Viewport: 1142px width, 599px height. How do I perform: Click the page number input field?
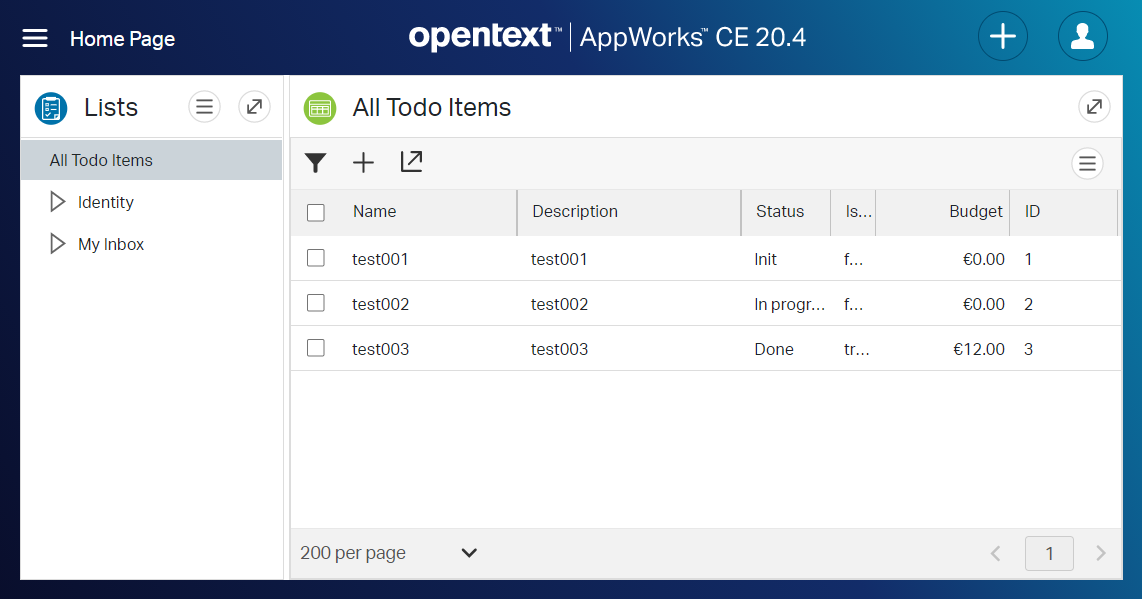pos(1049,554)
